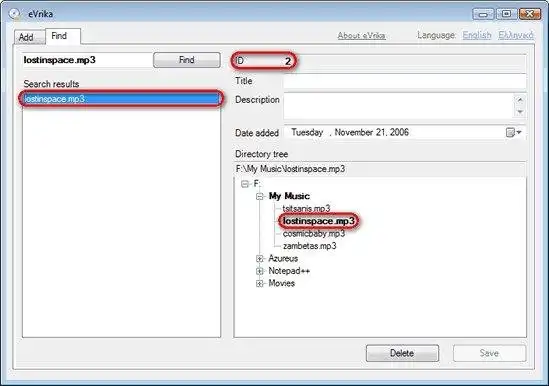Minimize the eVrika window
Viewport: 549px width, 386px height.
tap(483, 14)
